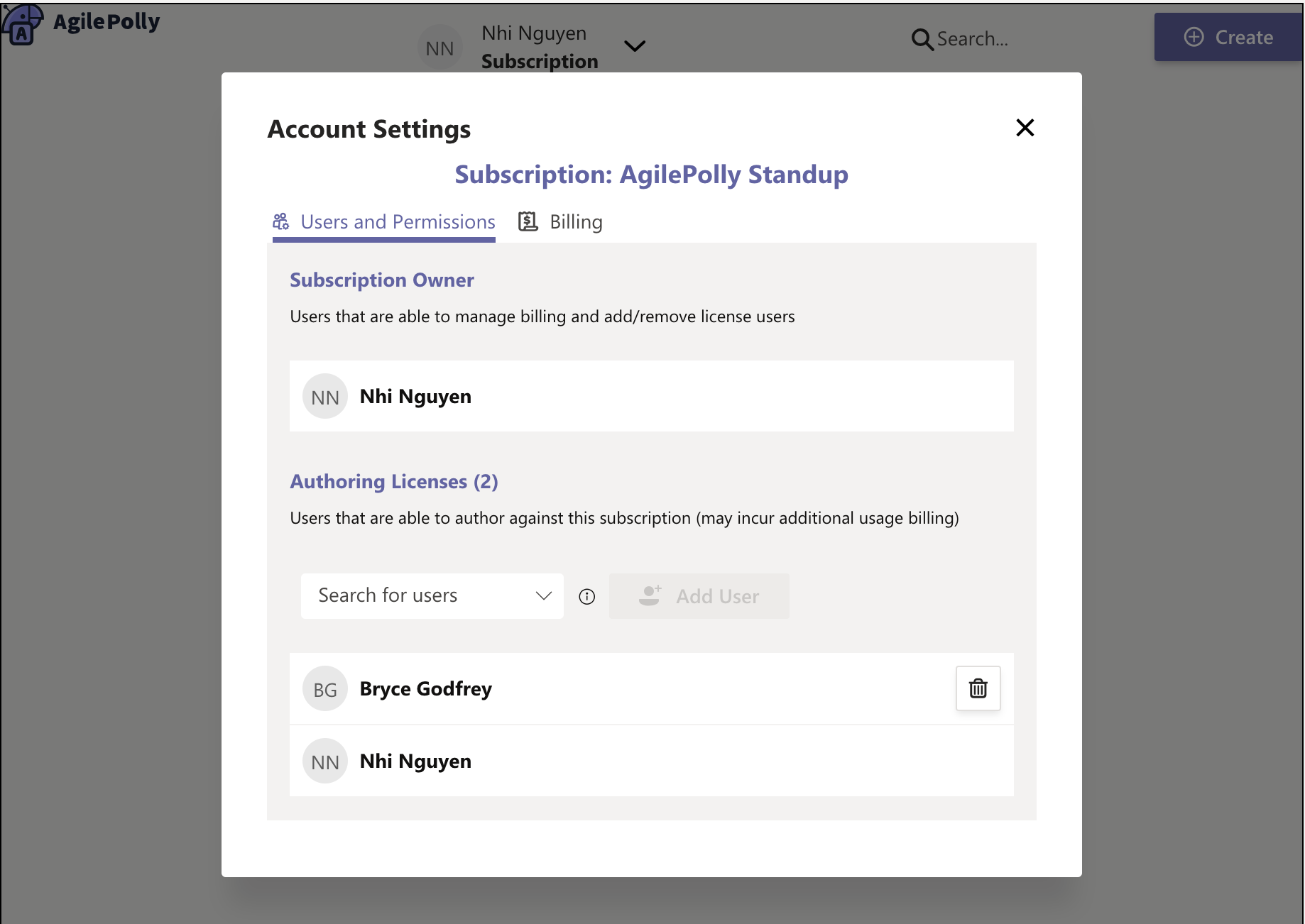This screenshot has width=1305, height=924.
Task: Click the header search magnifier icon
Action: (922, 39)
